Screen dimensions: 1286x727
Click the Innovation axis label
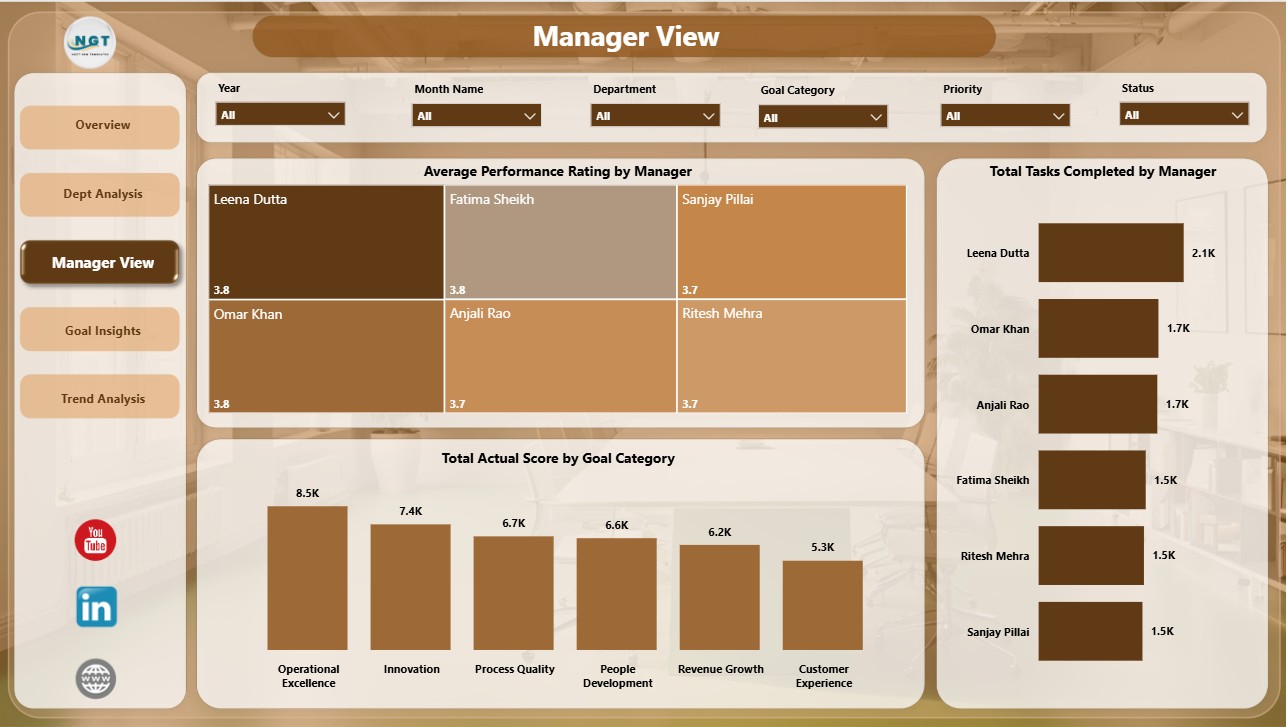click(411, 670)
